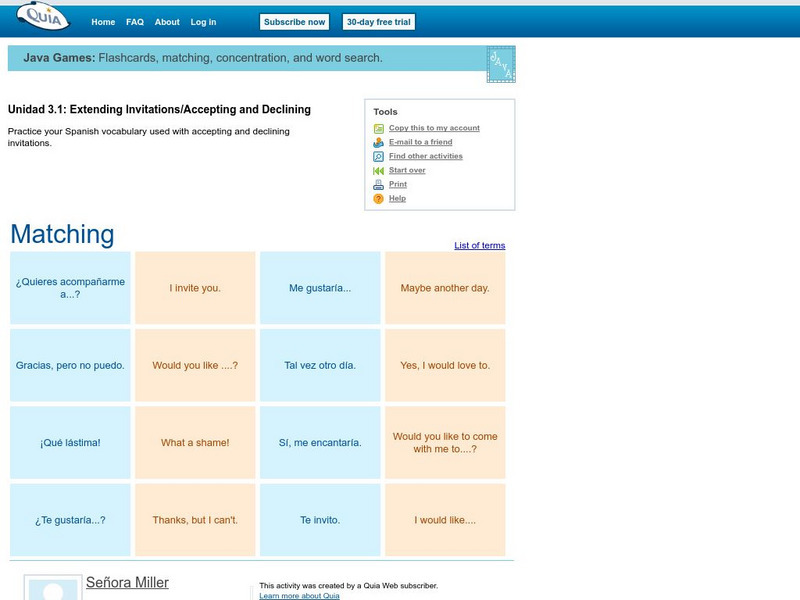Select the 'Maybe another day.' matching card
Screen dimensions: 800x600
(446, 287)
